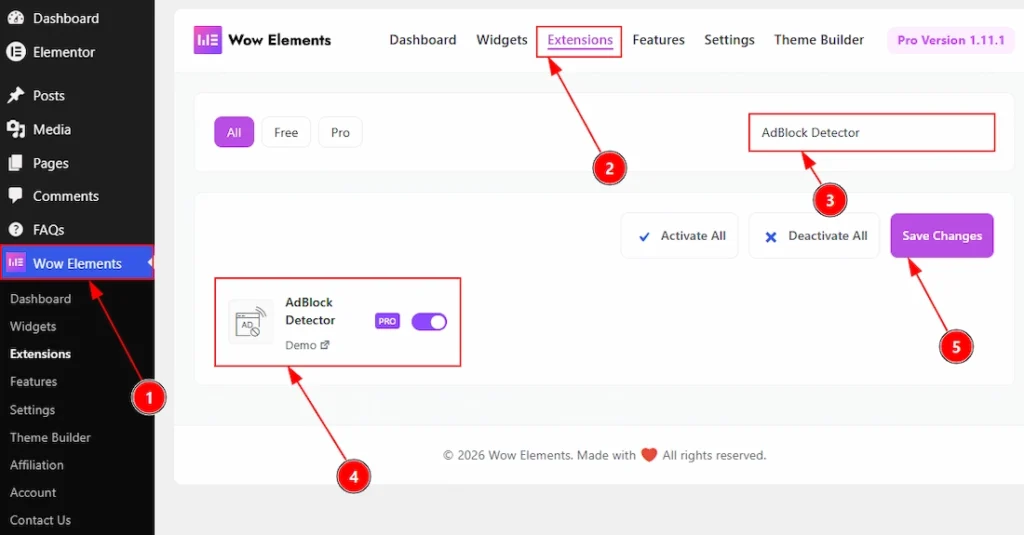Click the Media icon in sidebar

coord(16,129)
